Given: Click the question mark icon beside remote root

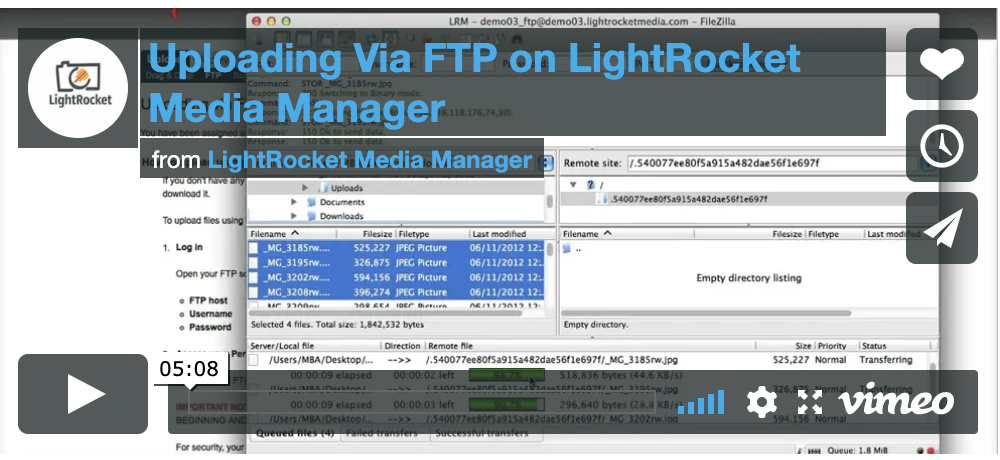Looking at the screenshot, I should tap(590, 184).
